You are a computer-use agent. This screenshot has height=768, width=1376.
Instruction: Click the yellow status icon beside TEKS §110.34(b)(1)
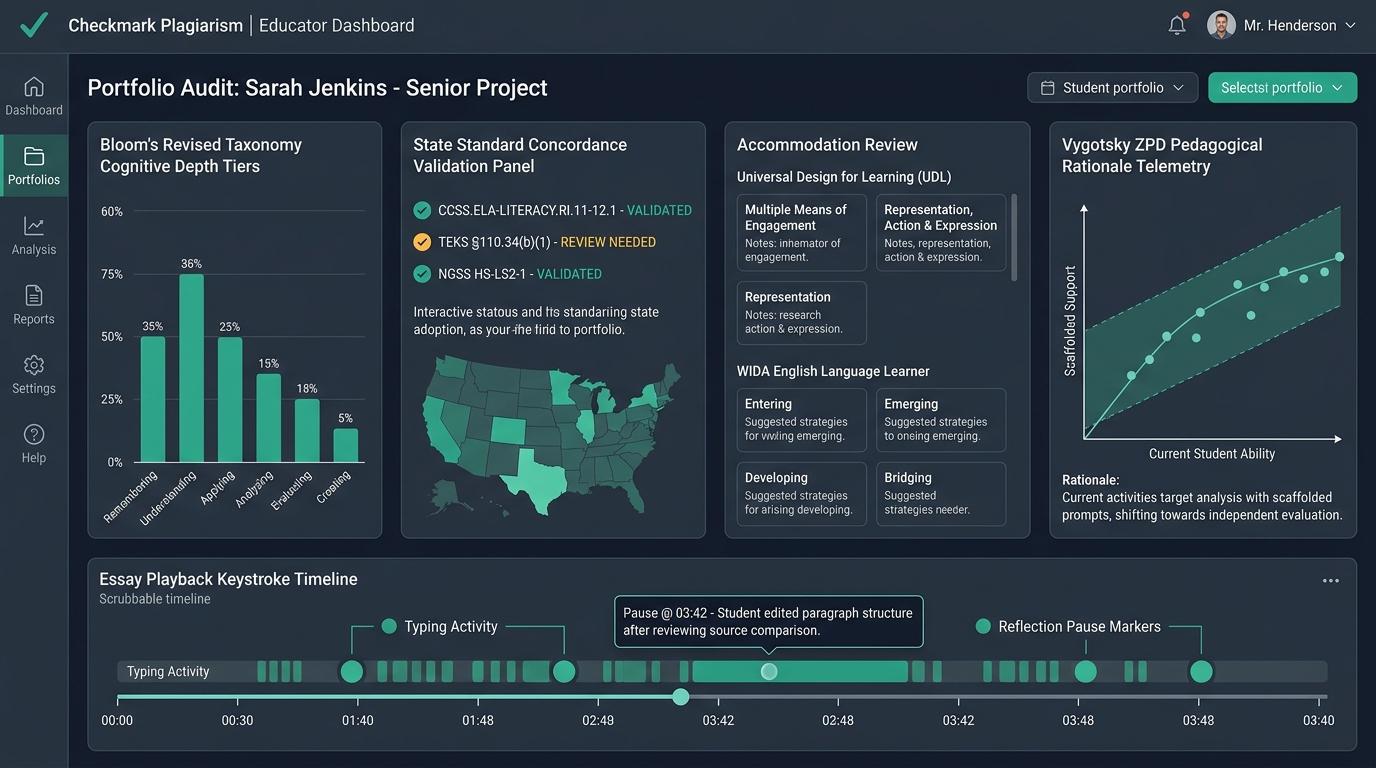click(x=422, y=242)
